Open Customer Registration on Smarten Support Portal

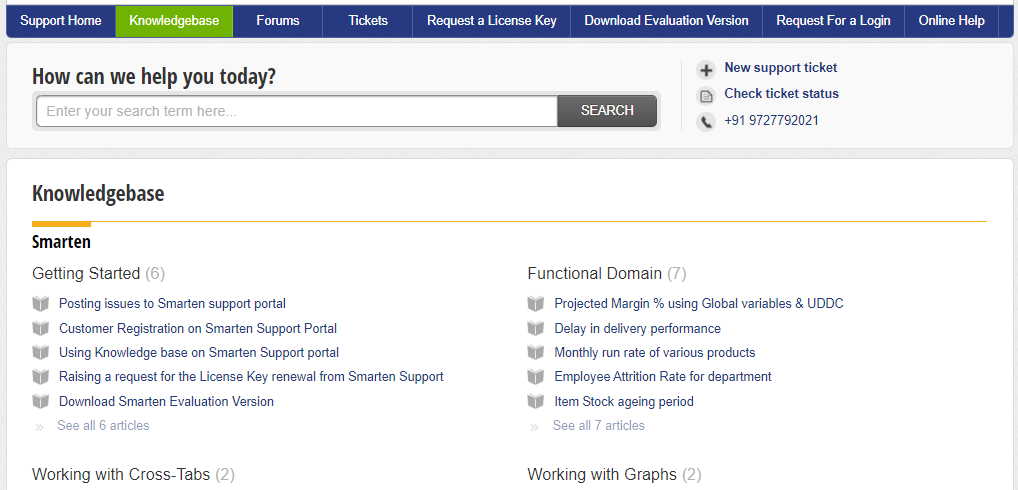click(198, 328)
